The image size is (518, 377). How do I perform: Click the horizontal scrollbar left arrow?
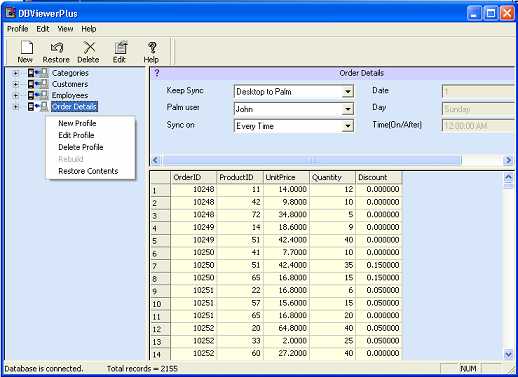(156, 161)
